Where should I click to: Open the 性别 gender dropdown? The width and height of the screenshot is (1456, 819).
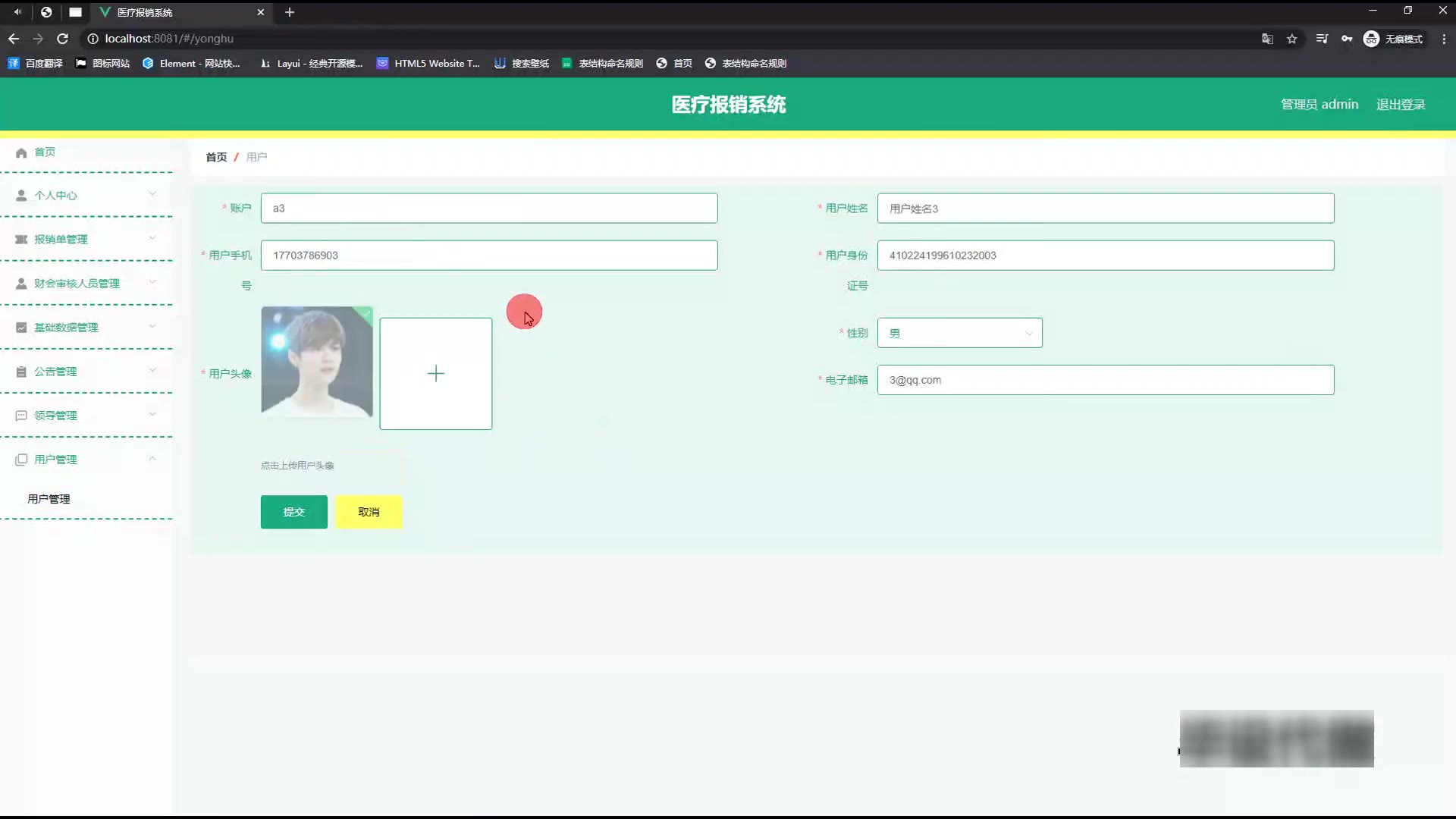[x=959, y=333]
